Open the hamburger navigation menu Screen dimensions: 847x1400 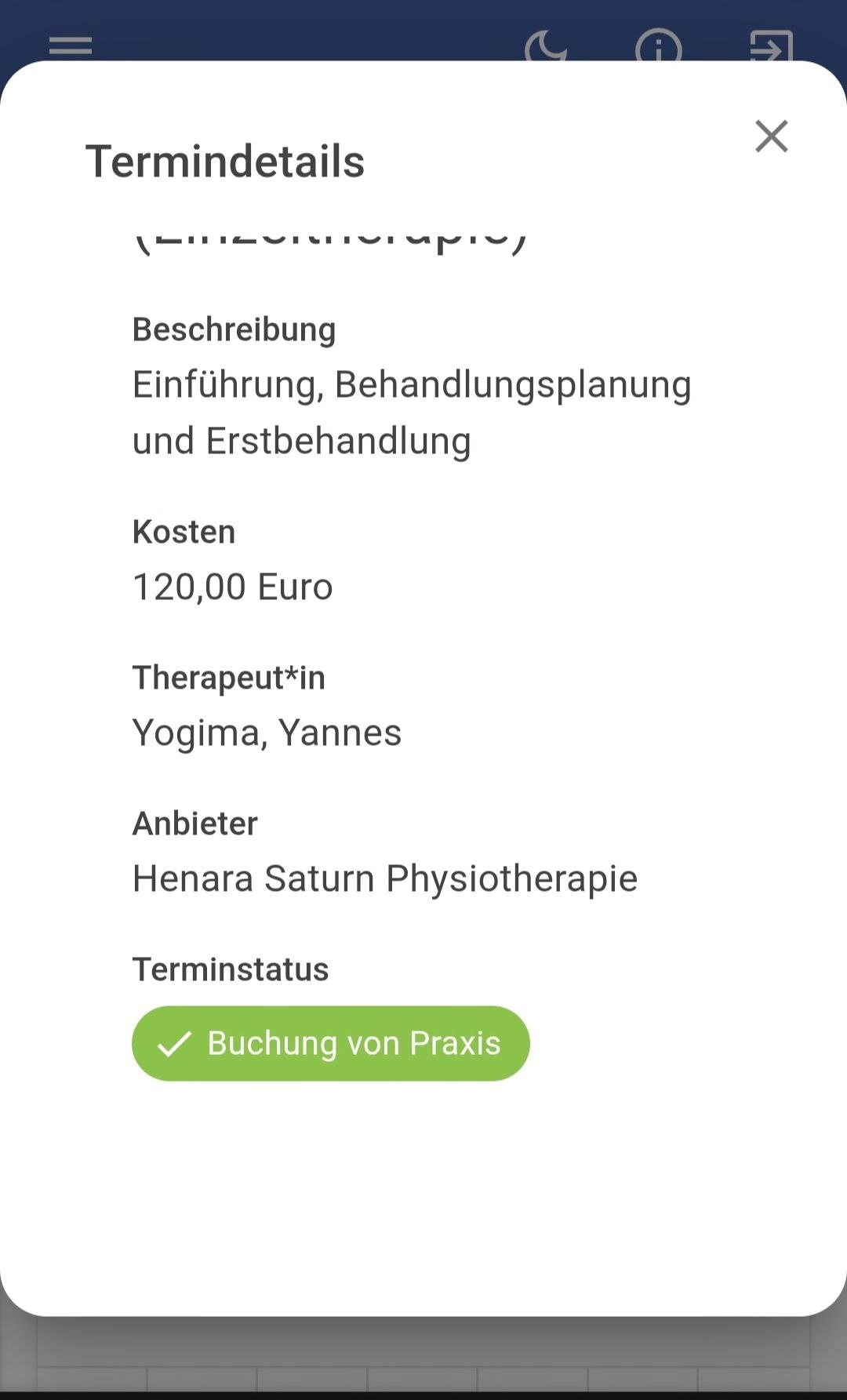pos(71,47)
